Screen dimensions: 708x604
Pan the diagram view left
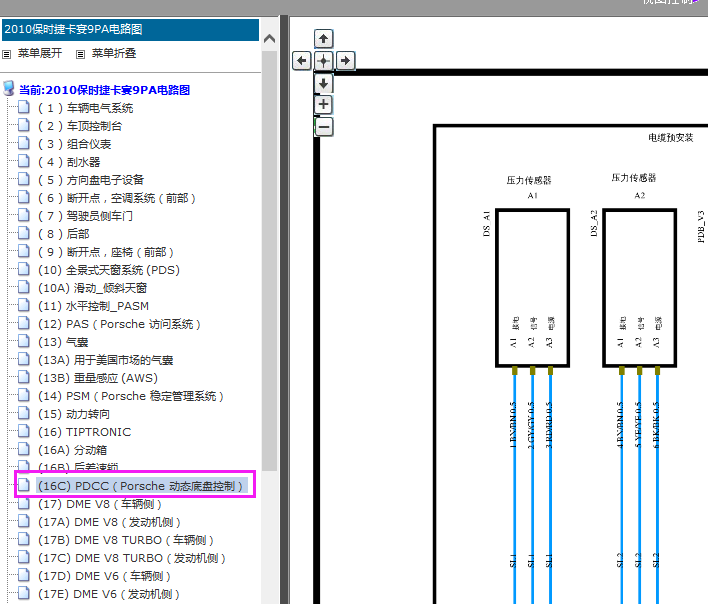coord(302,60)
